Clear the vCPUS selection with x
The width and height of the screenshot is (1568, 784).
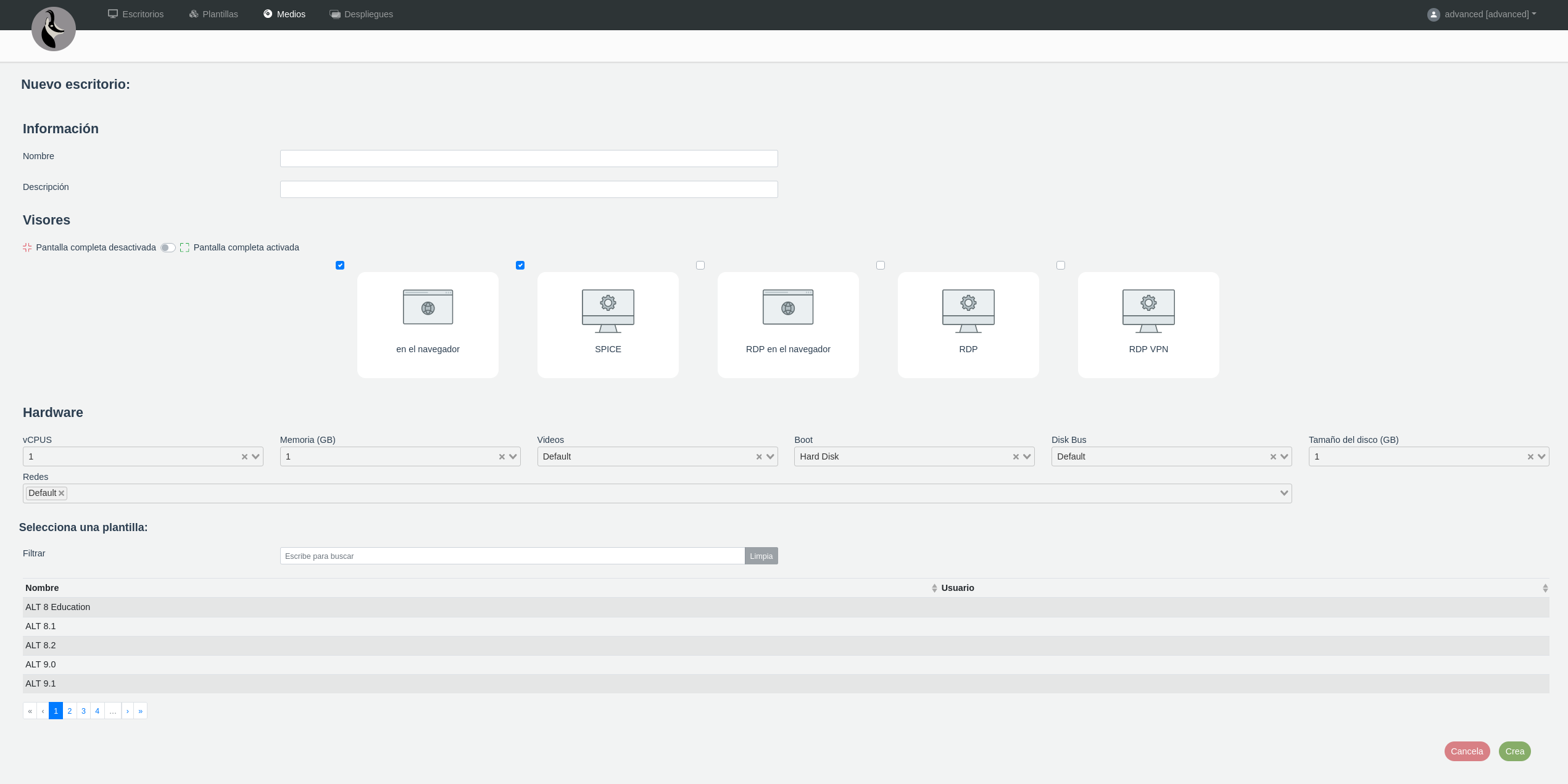click(x=244, y=457)
